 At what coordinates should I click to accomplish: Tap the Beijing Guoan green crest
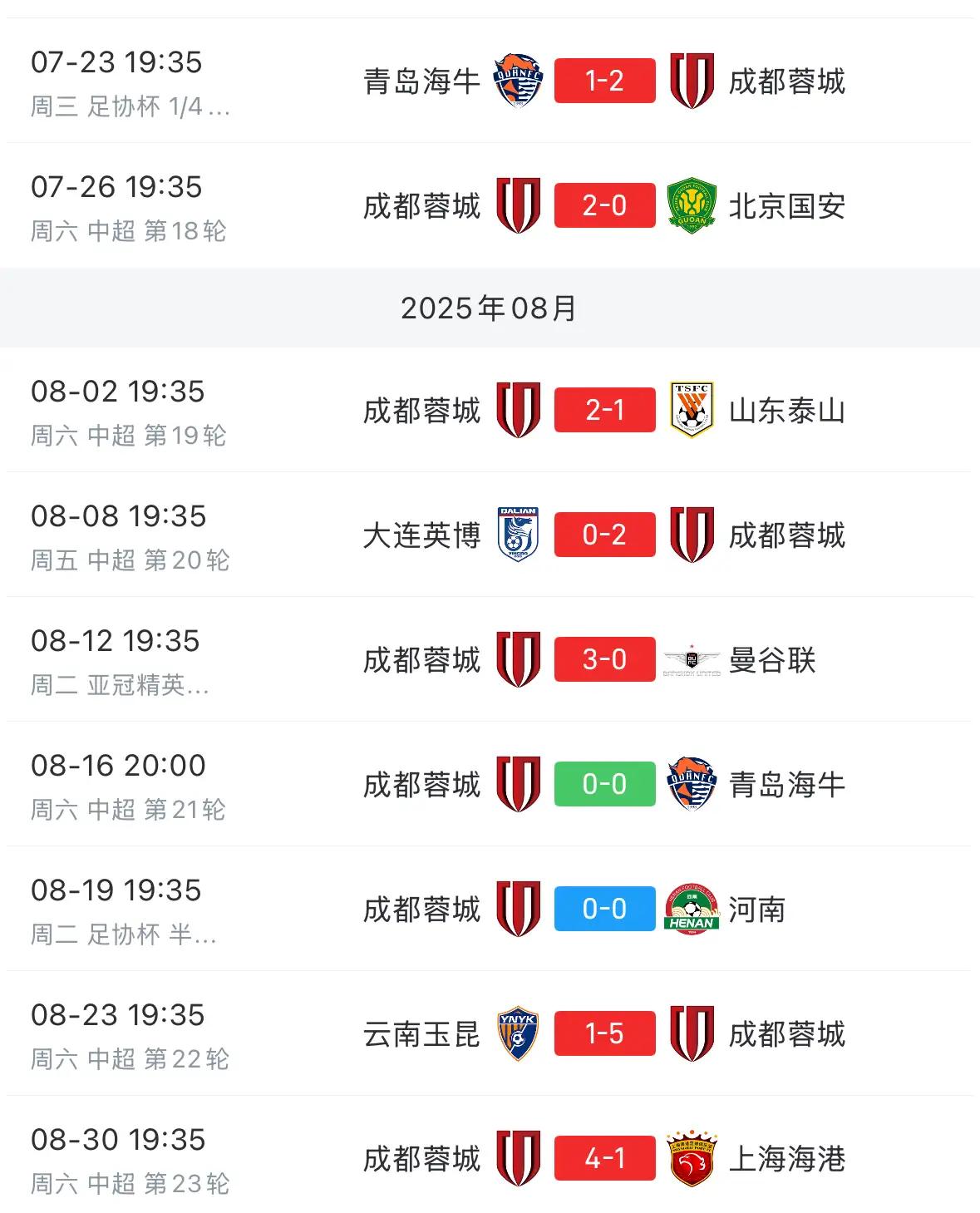tap(692, 205)
